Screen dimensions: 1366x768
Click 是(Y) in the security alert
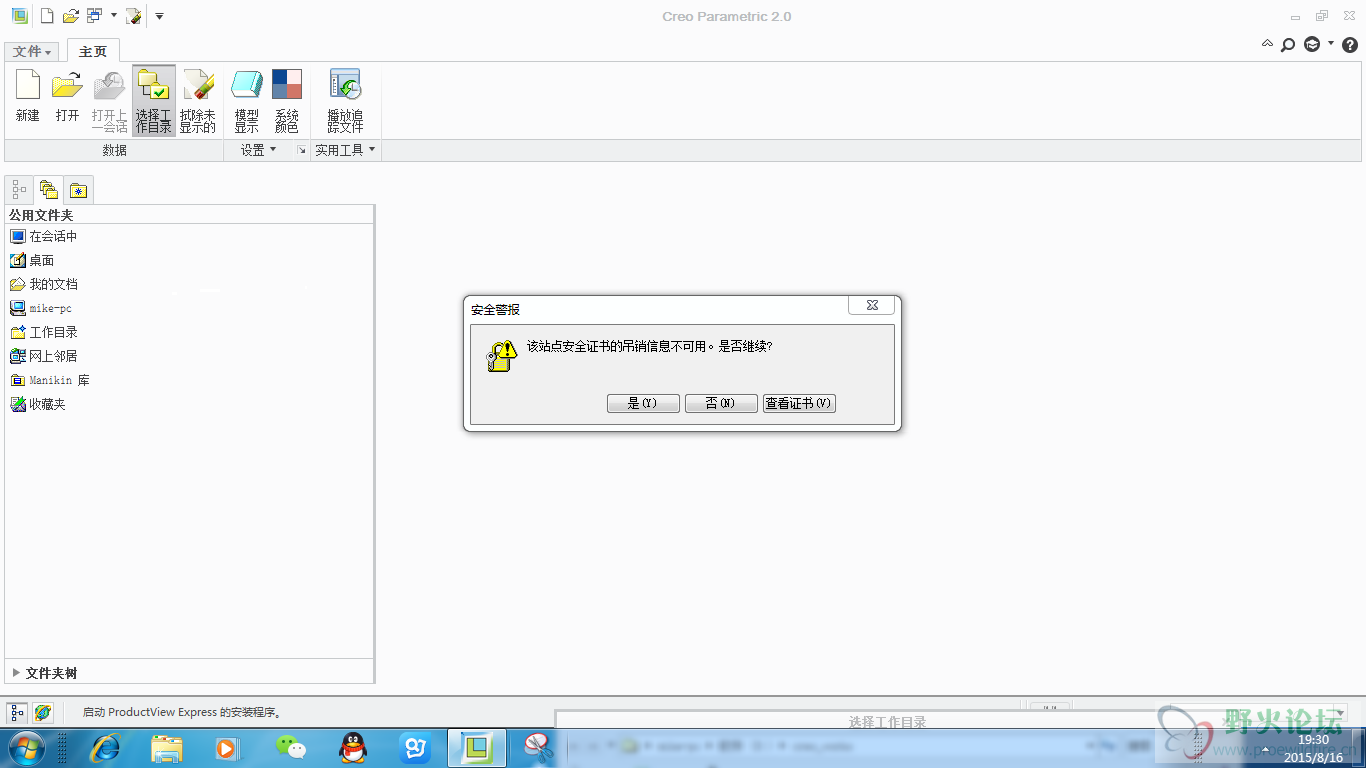click(x=643, y=403)
